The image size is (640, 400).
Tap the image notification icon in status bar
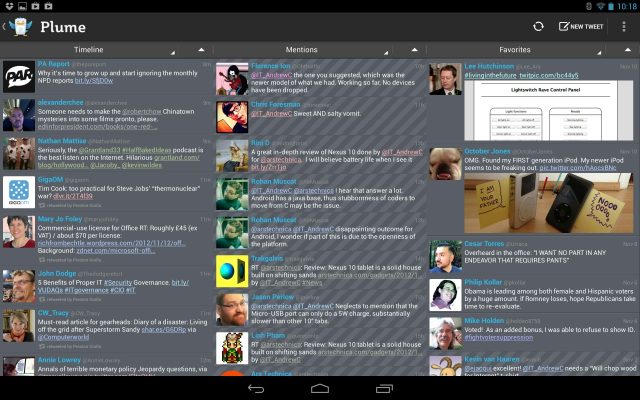tap(22, 6)
